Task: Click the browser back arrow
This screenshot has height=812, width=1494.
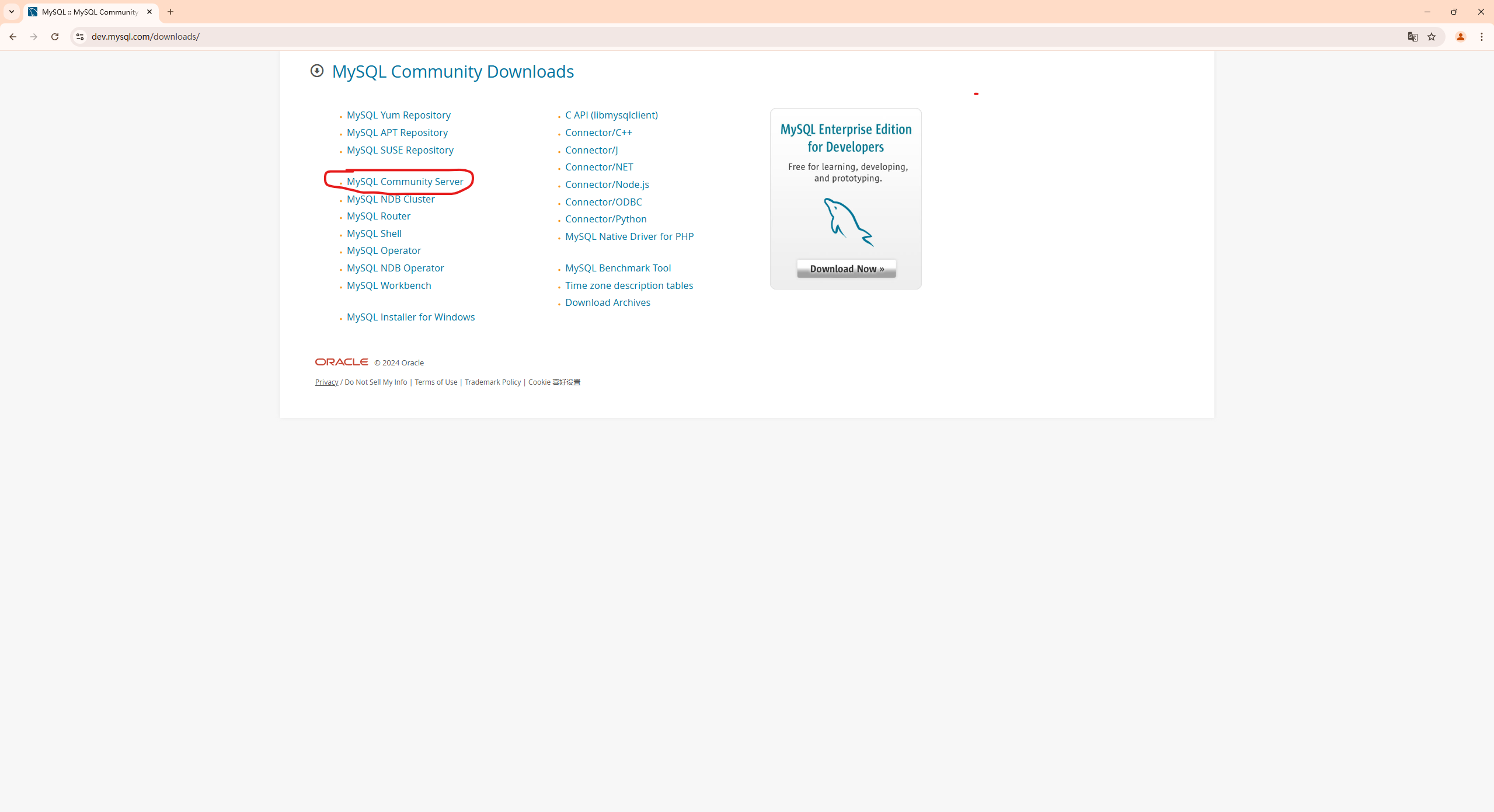Action: click(13, 37)
